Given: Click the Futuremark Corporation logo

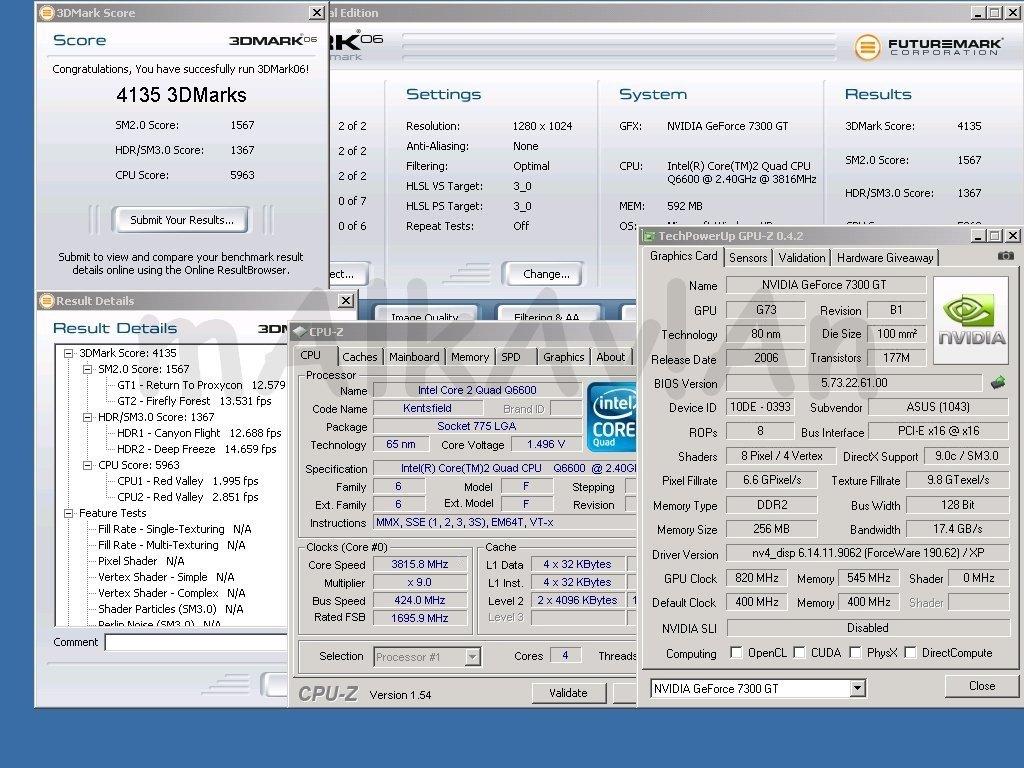Looking at the screenshot, I should (x=928, y=47).
